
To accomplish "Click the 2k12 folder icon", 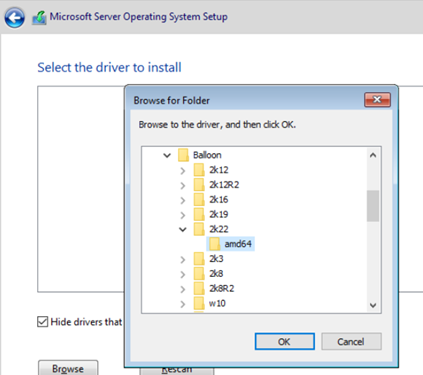I will tap(199, 170).
